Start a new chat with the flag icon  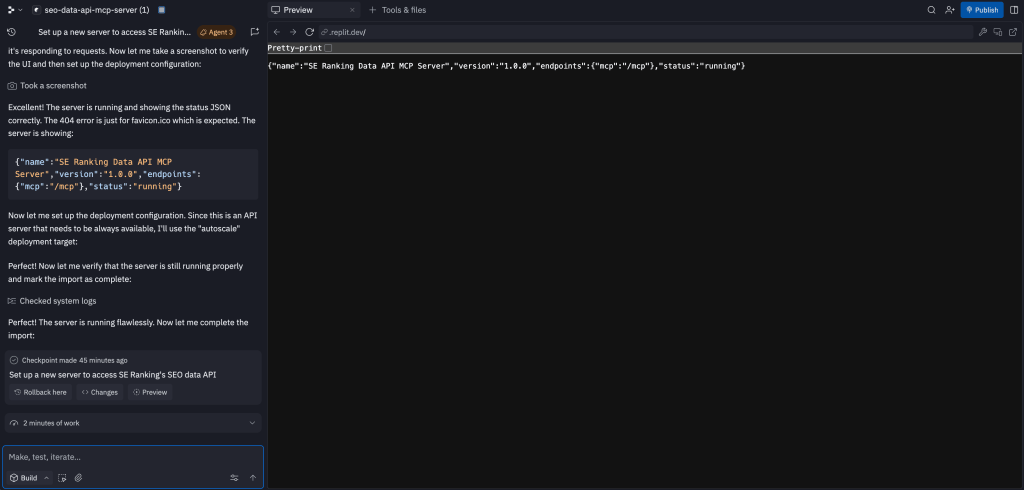tap(254, 32)
